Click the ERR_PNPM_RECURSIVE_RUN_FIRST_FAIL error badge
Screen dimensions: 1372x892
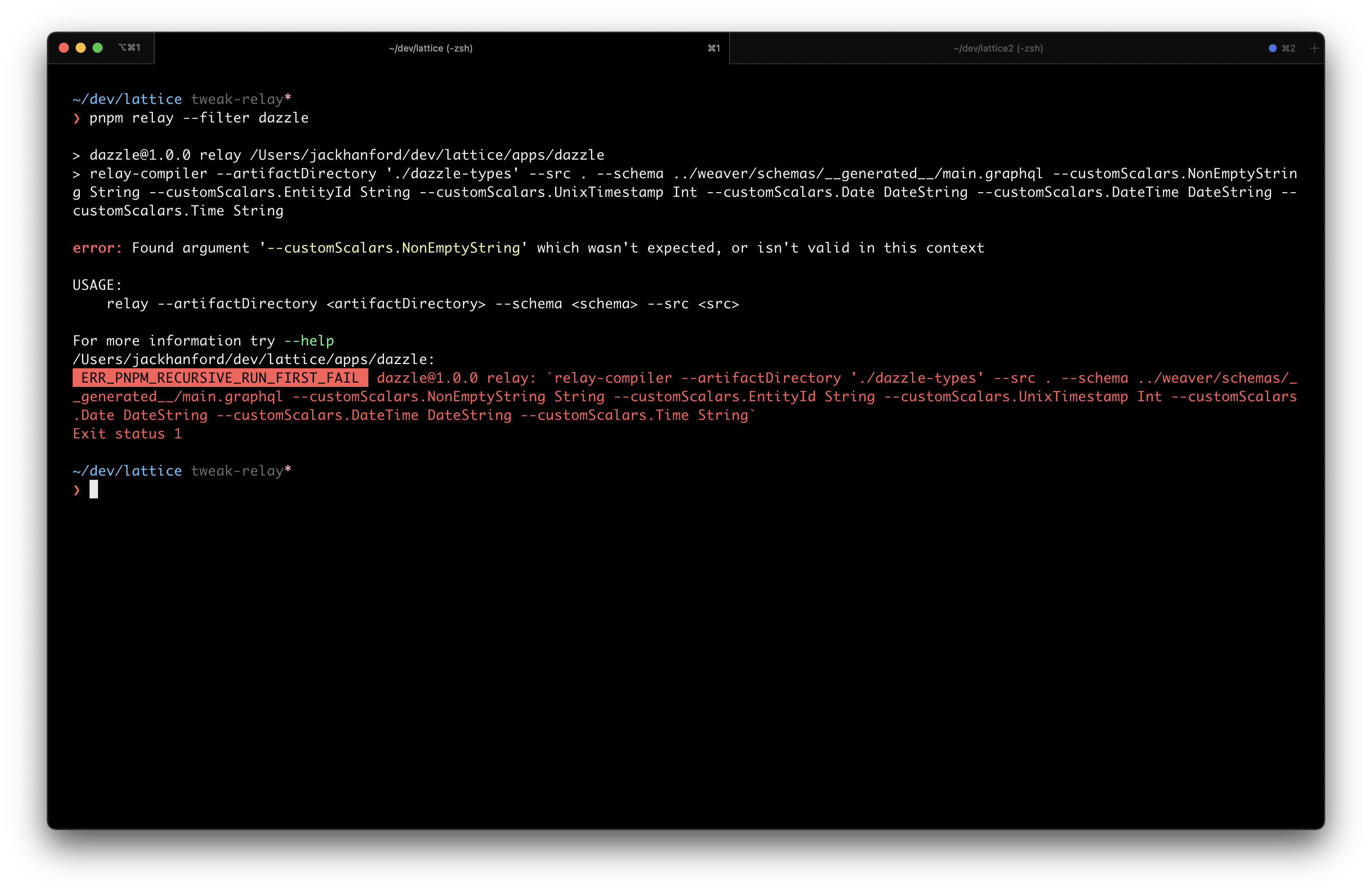[220, 378]
